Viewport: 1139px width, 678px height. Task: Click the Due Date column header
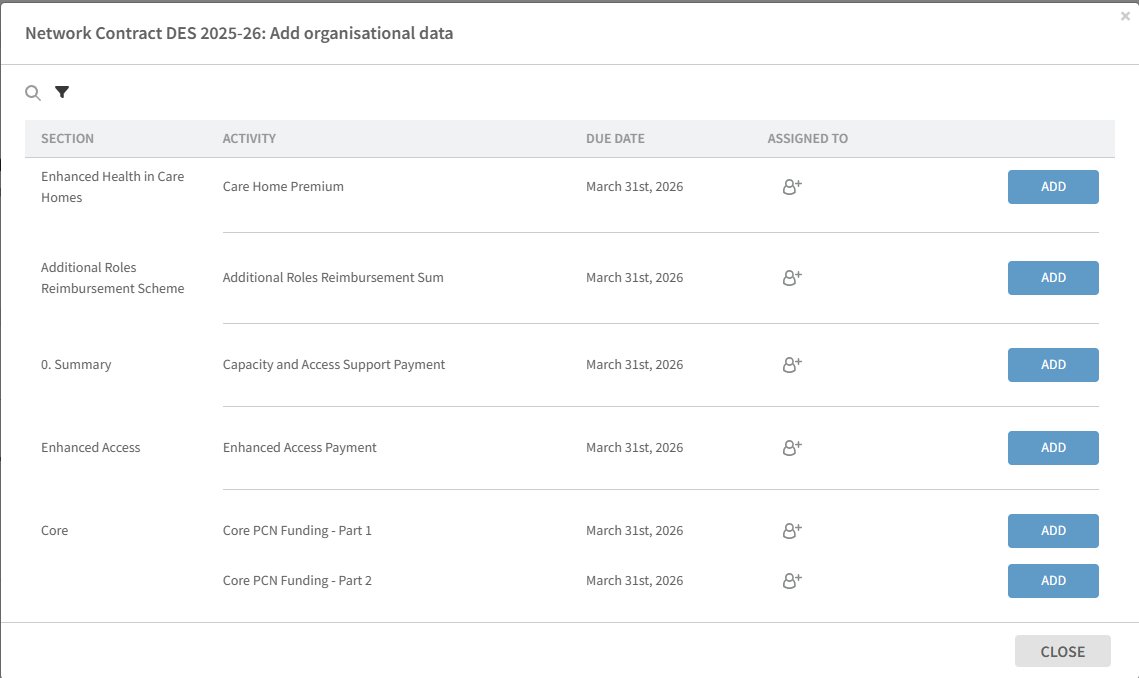click(x=615, y=139)
